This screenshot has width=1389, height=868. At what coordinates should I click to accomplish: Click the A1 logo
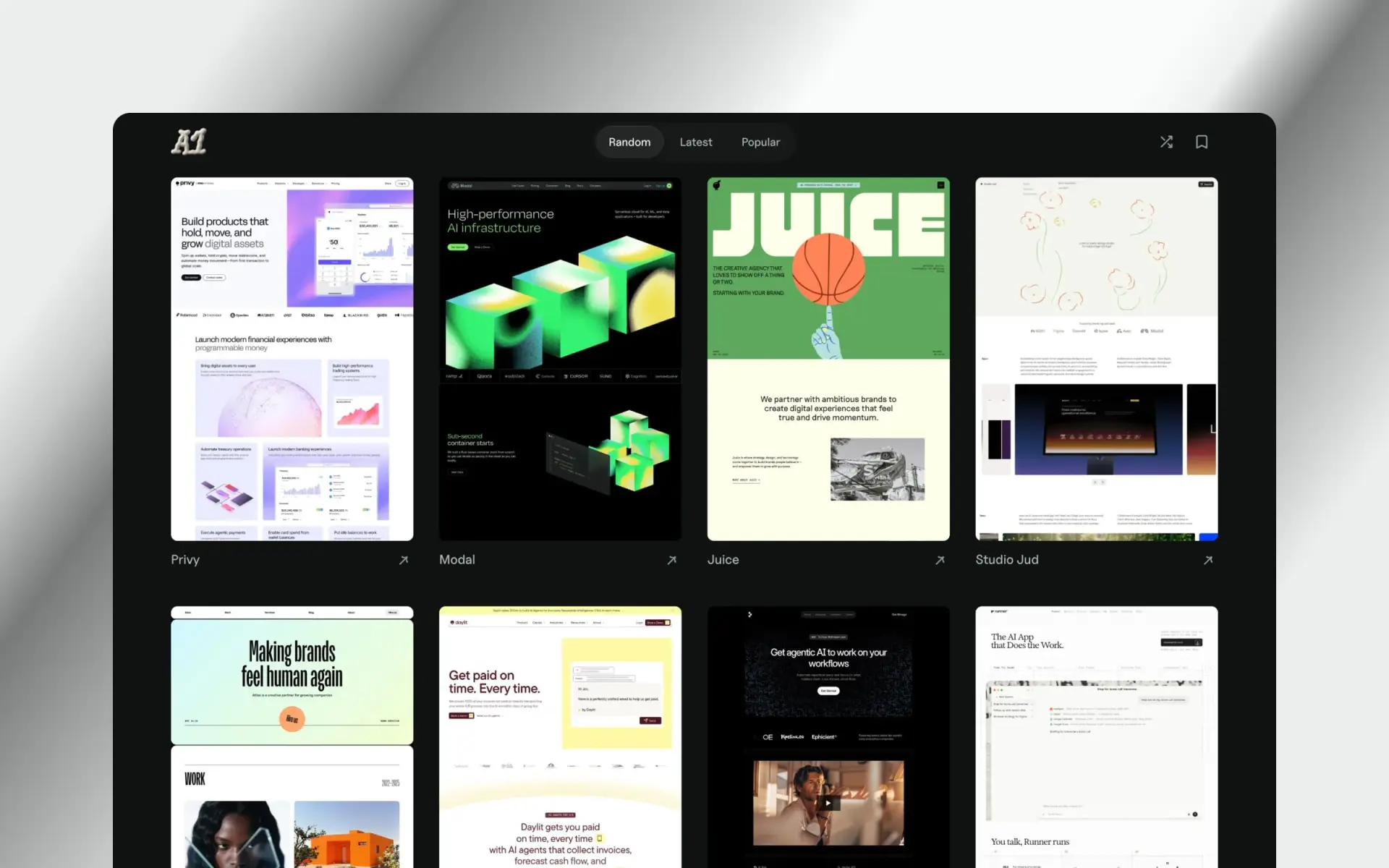click(x=189, y=142)
